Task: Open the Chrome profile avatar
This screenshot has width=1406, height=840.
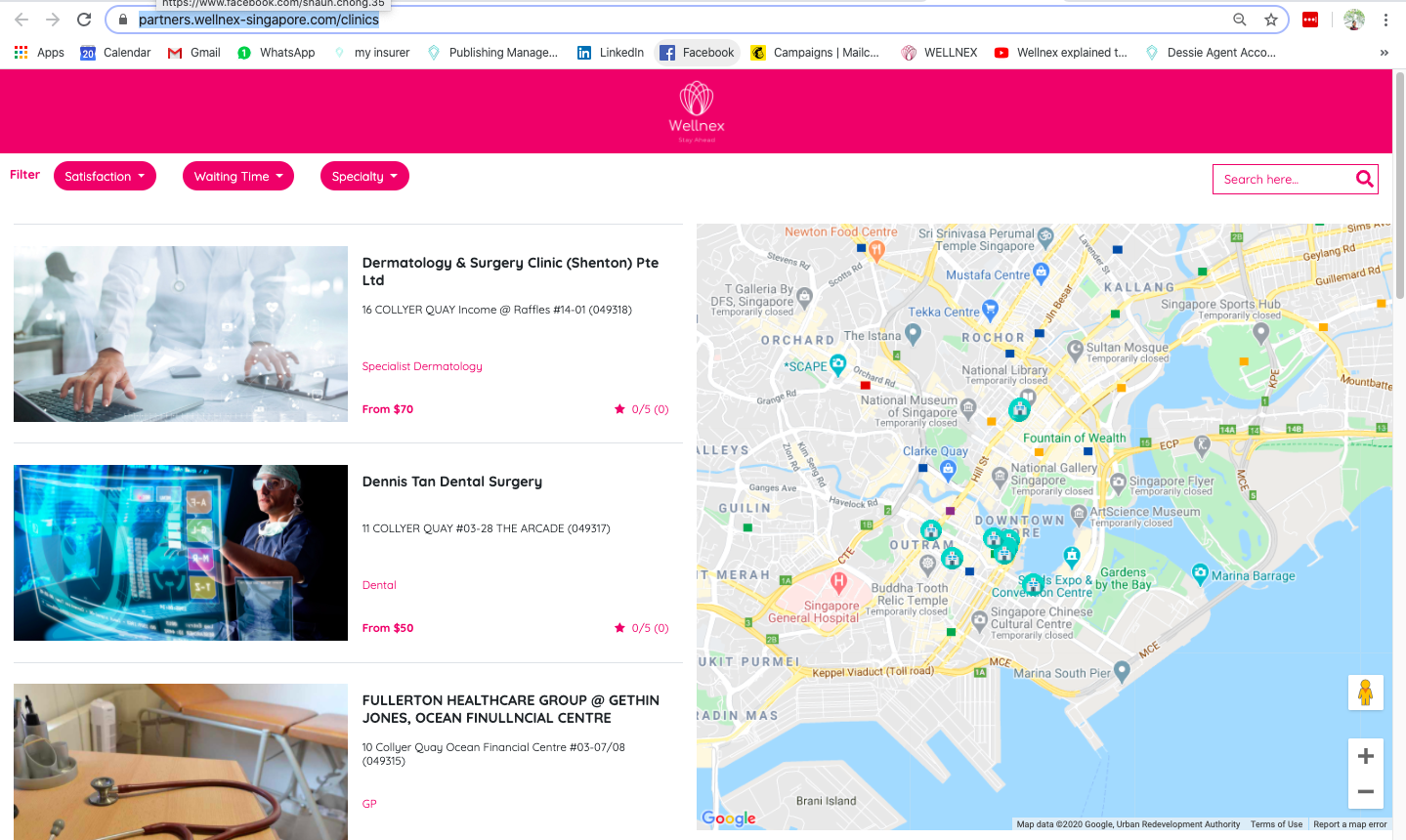Action: pyautogui.click(x=1354, y=20)
